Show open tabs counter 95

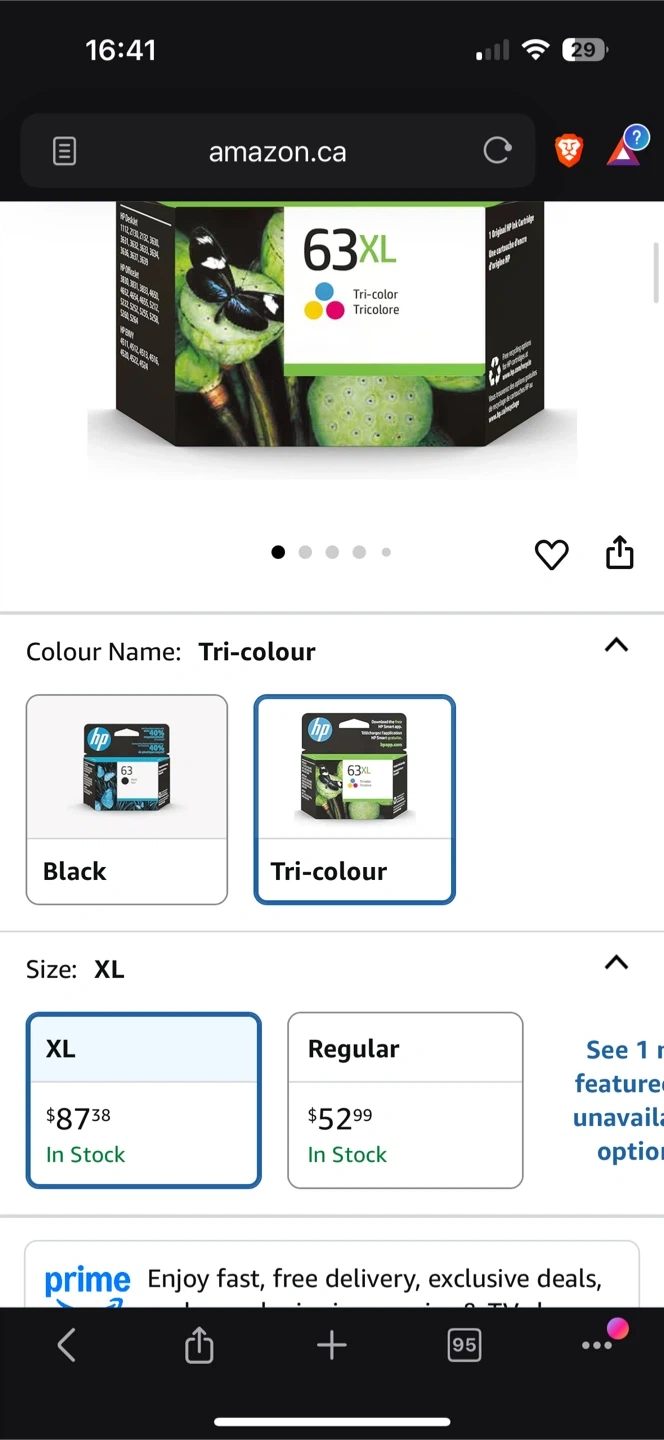pos(464,1345)
